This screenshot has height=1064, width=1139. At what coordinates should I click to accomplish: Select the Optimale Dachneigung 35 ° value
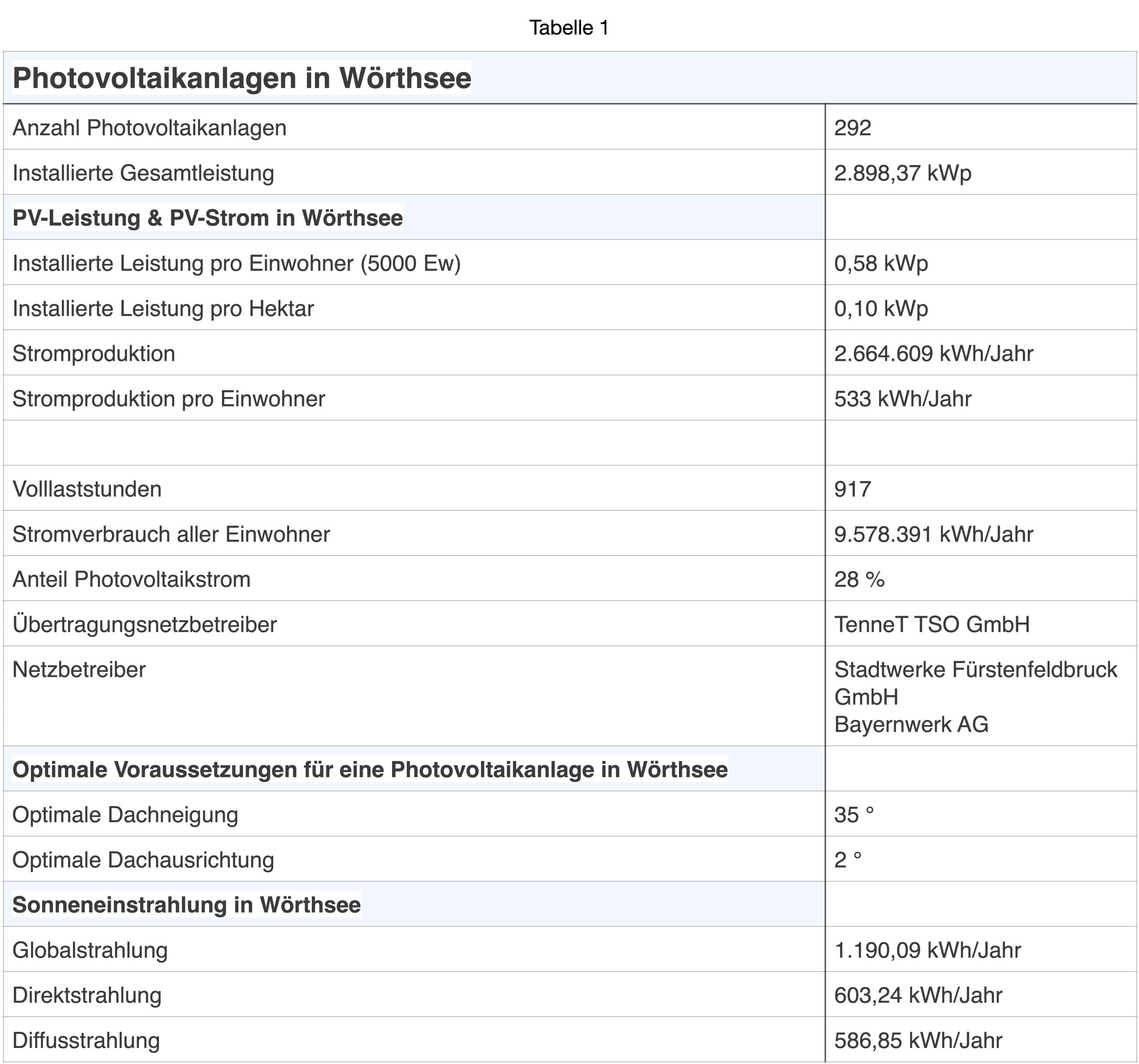[854, 814]
